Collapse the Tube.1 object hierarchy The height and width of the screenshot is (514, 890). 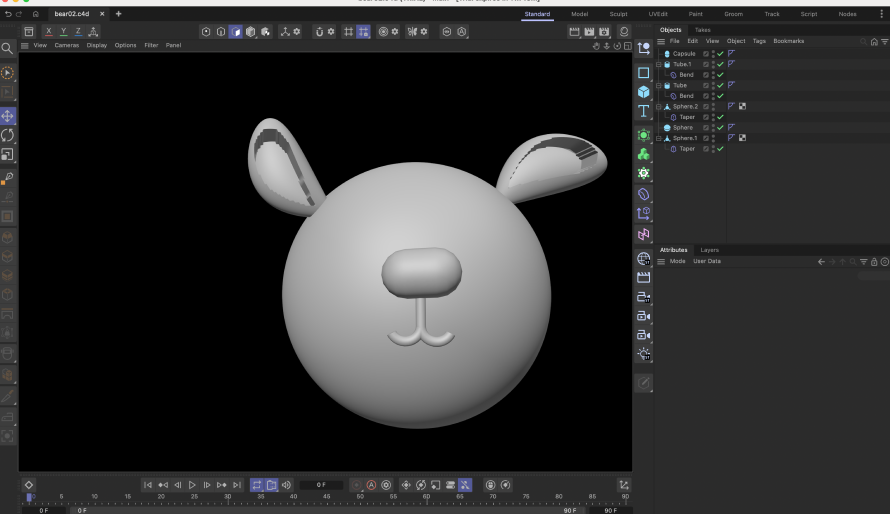click(x=659, y=64)
